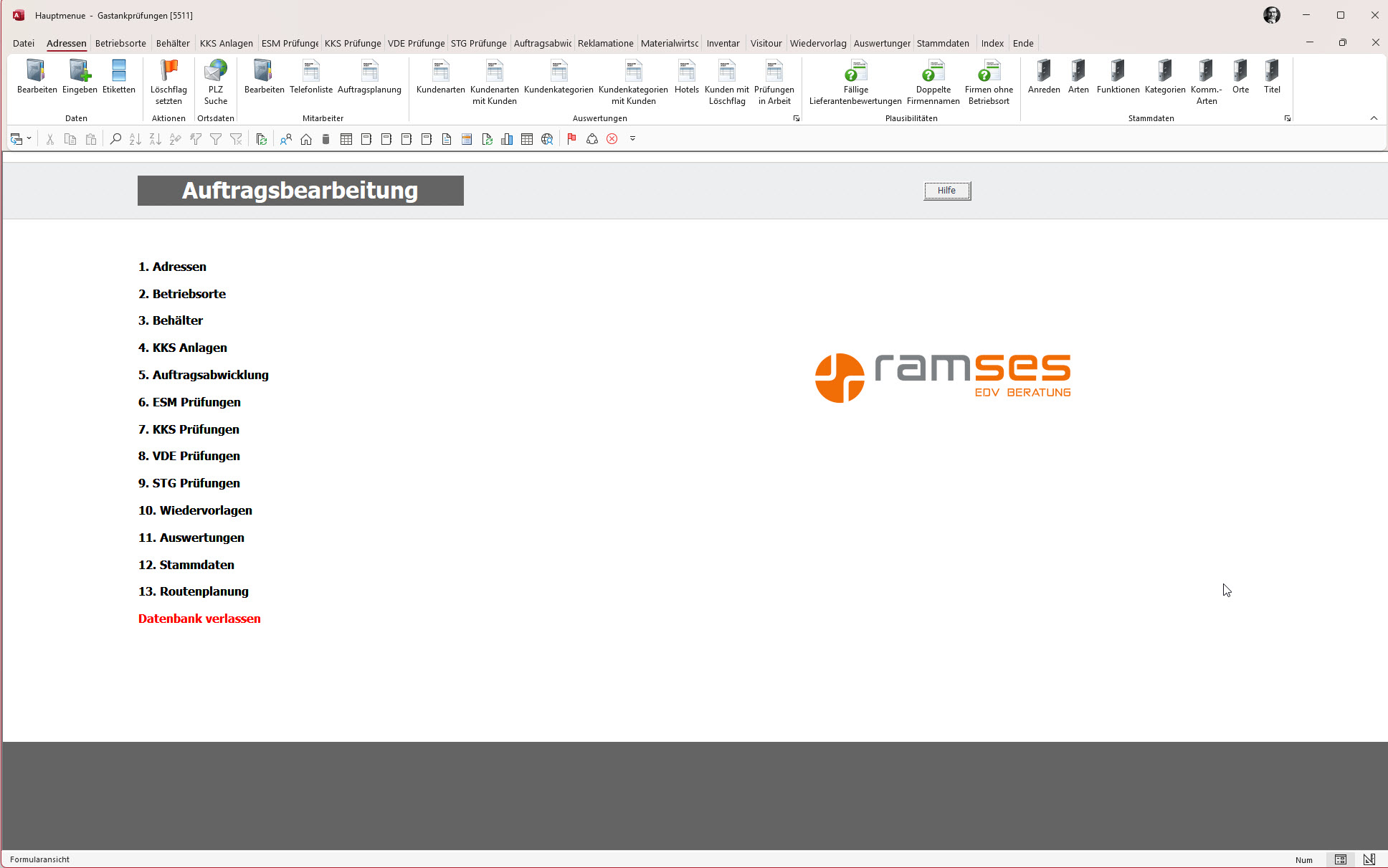Viewport: 1388px width, 868px height.
Task: Switch to the Index ribbon tab
Action: click(992, 43)
